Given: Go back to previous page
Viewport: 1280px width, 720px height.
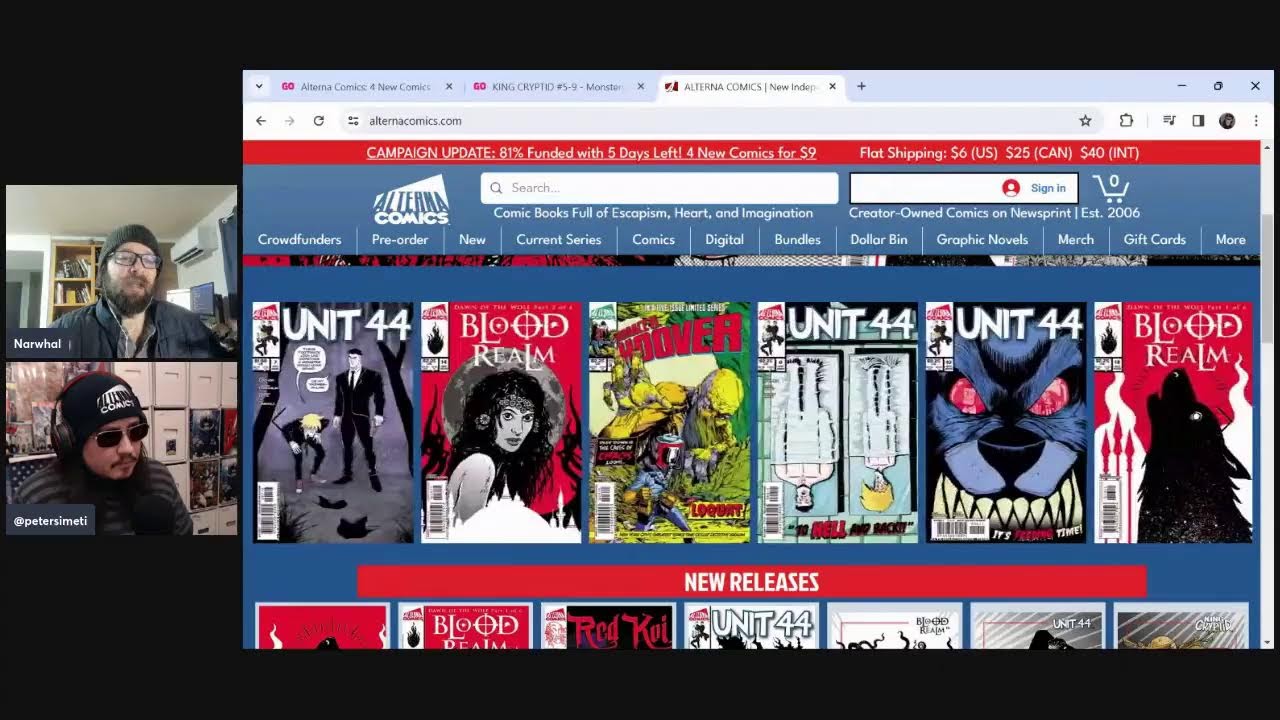Looking at the screenshot, I should click(261, 121).
